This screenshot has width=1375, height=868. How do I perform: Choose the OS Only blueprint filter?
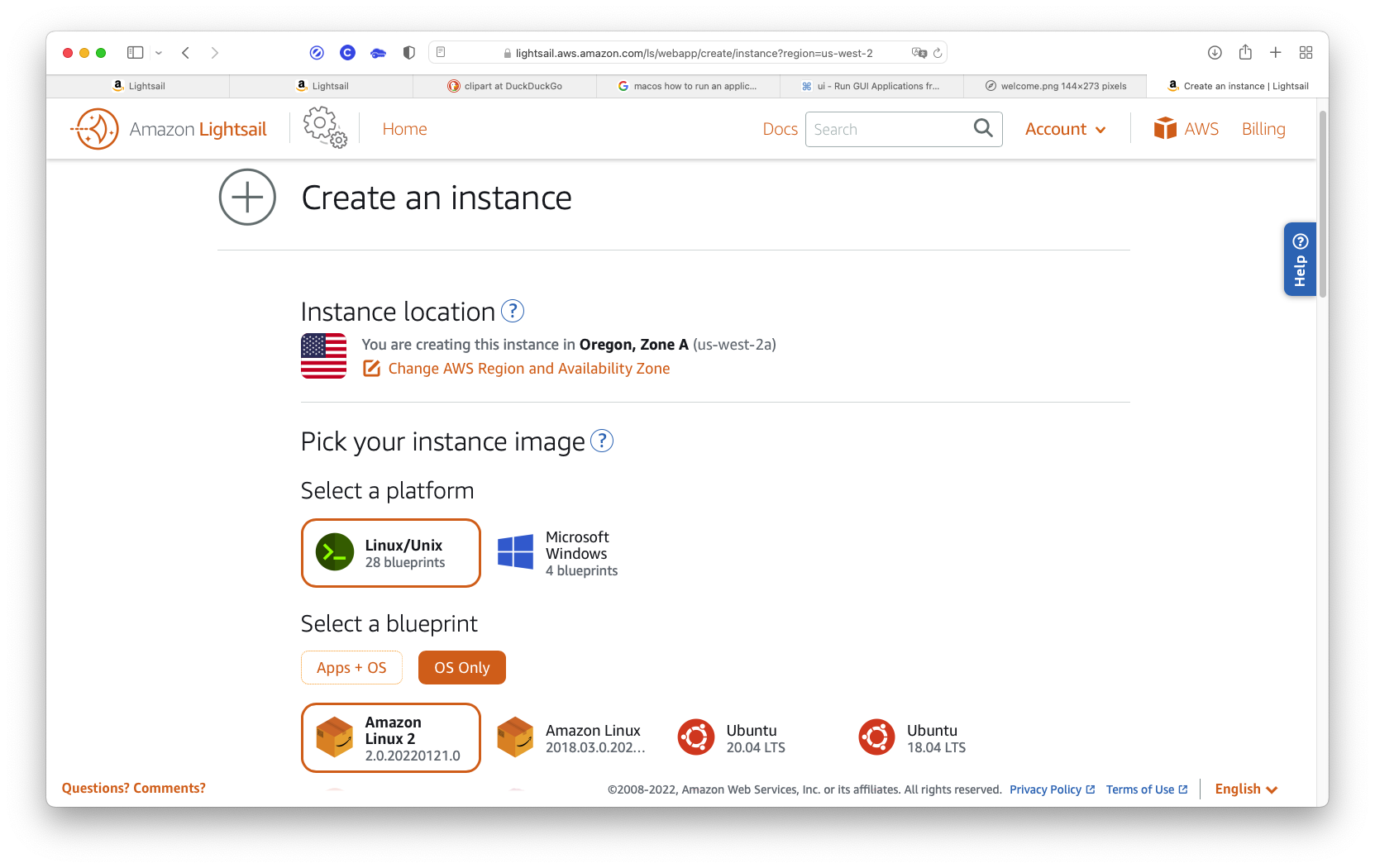(x=462, y=668)
